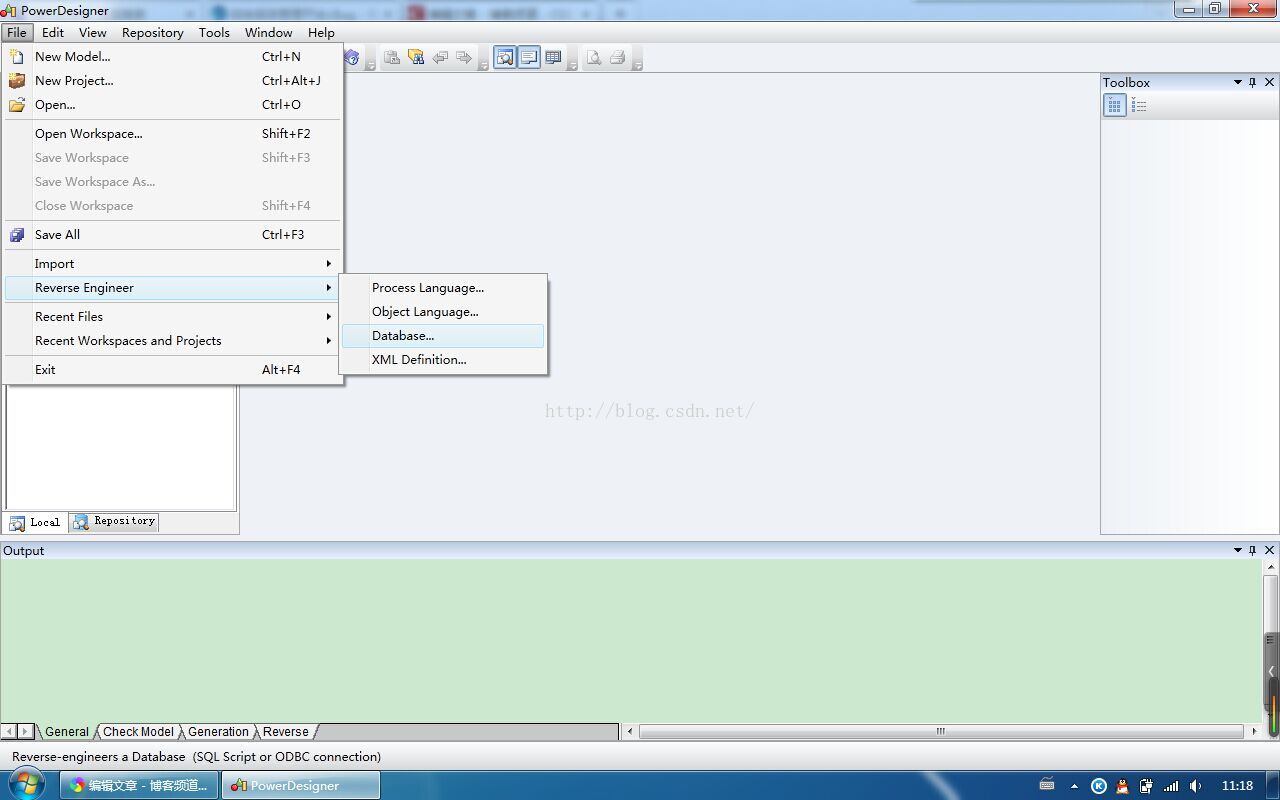Image resolution: width=1280 pixels, height=800 pixels.
Task: Switch to the Repository browser tab
Action: click(114, 521)
